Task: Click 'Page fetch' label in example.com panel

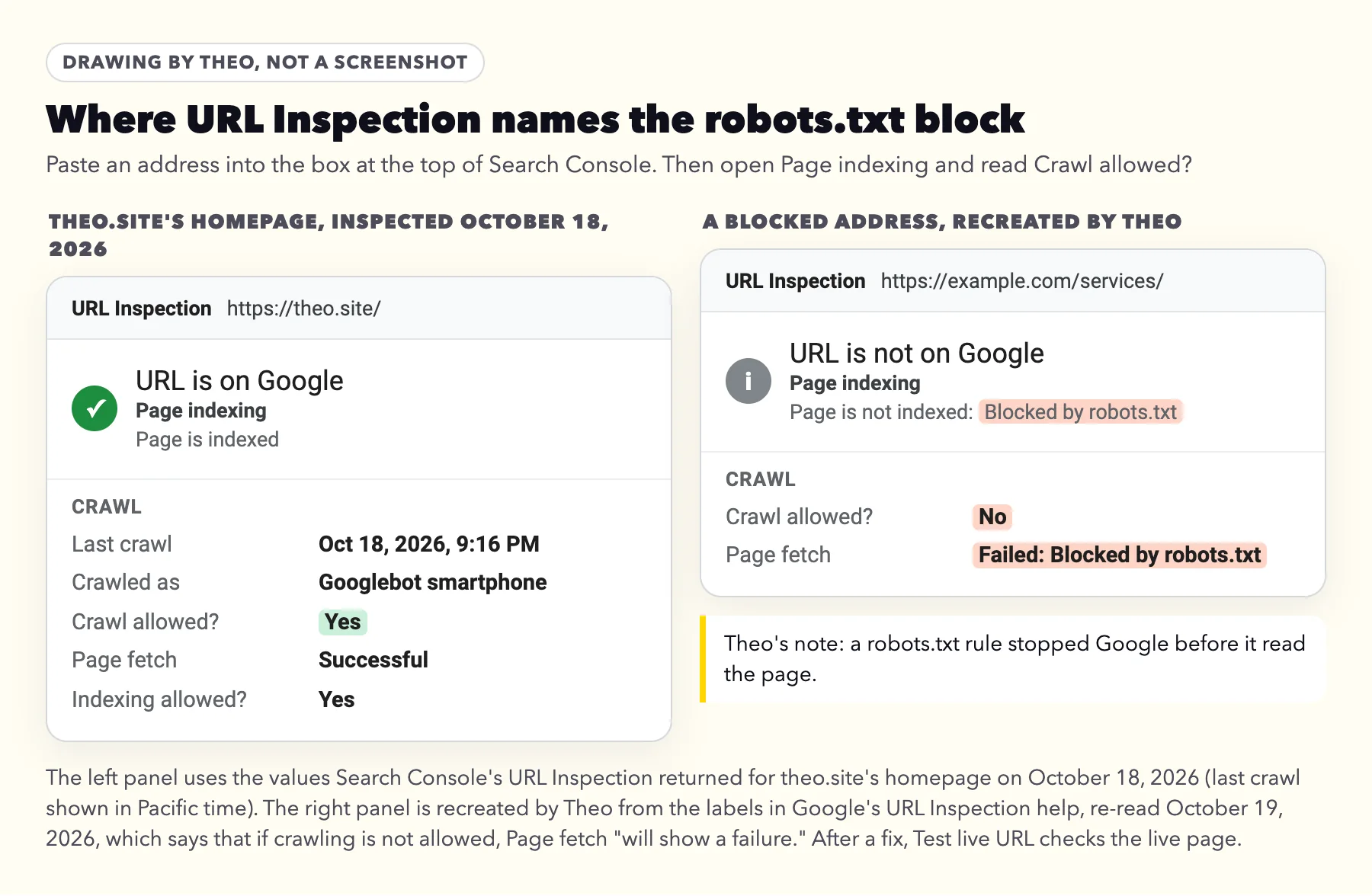Action: pos(778,555)
